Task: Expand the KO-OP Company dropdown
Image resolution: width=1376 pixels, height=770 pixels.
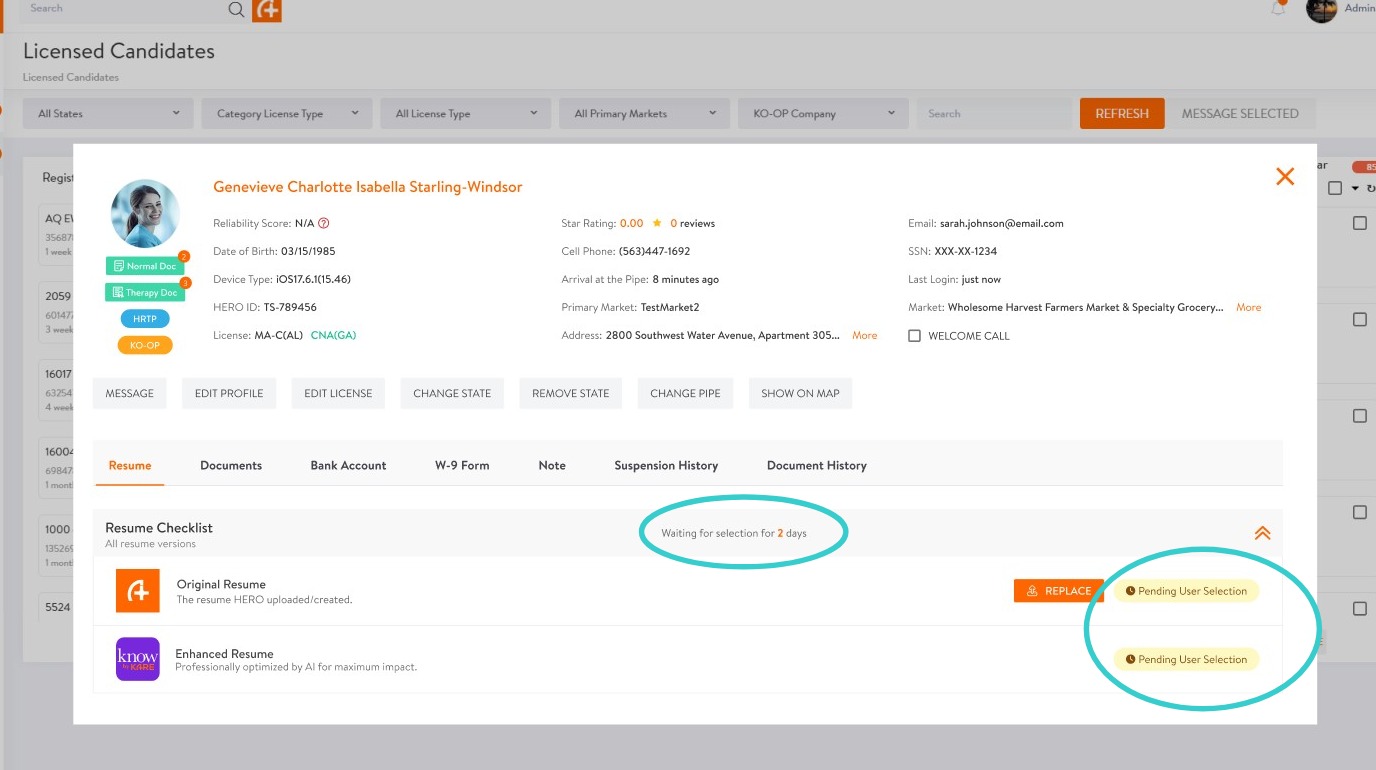Action: click(x=823, y=114)
